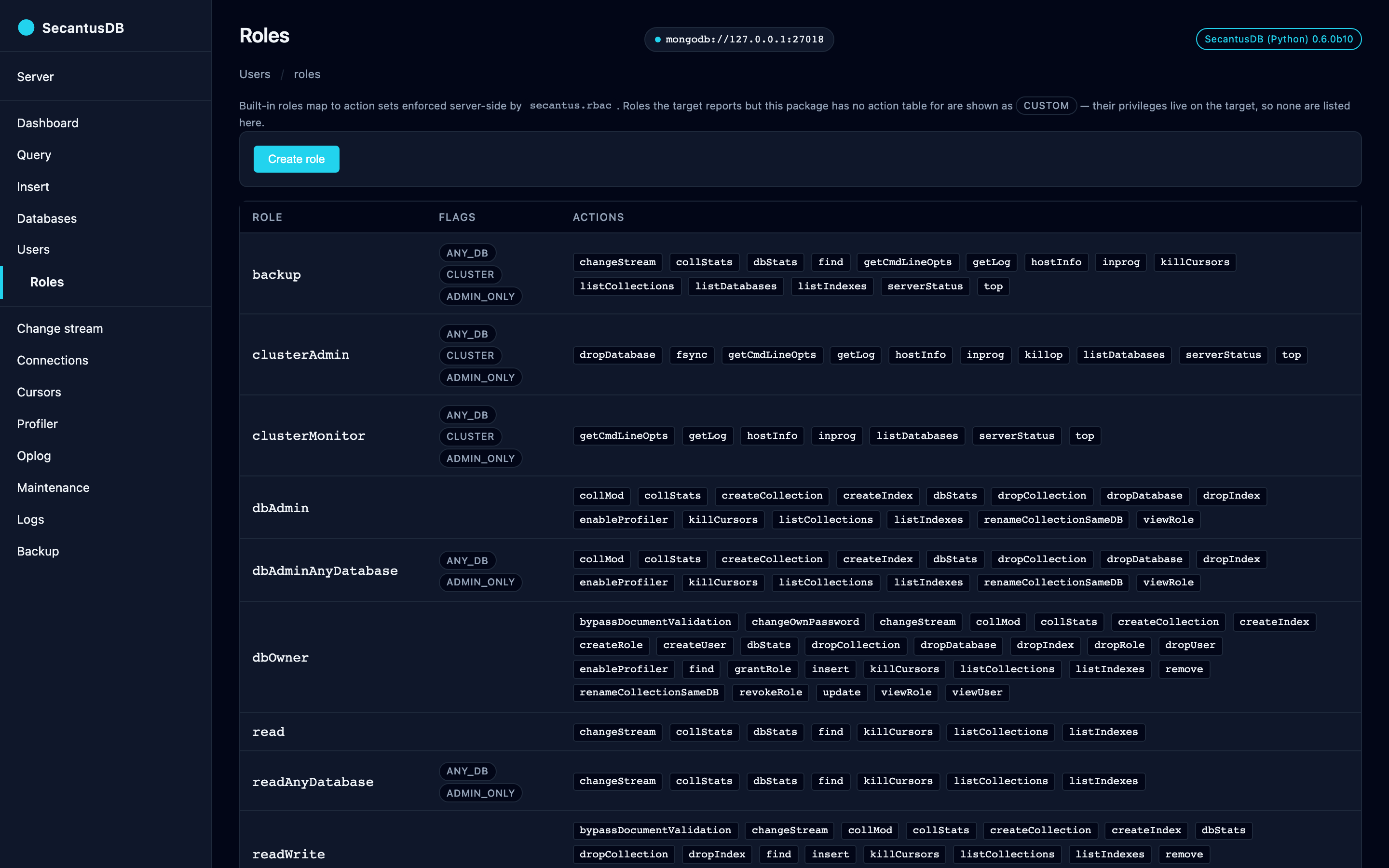This screenshot has width=1389, height=868.
Task: Select the clusterAdmin role name
Action: pyautogui.click(x=301, y=354)
